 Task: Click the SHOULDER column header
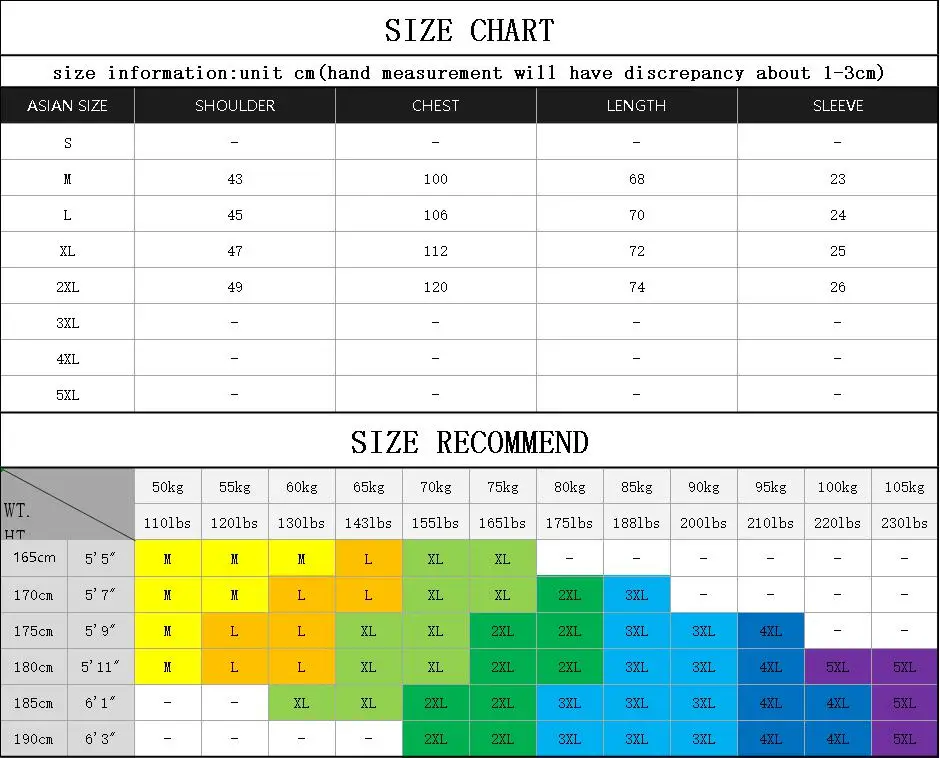point(234,106)
